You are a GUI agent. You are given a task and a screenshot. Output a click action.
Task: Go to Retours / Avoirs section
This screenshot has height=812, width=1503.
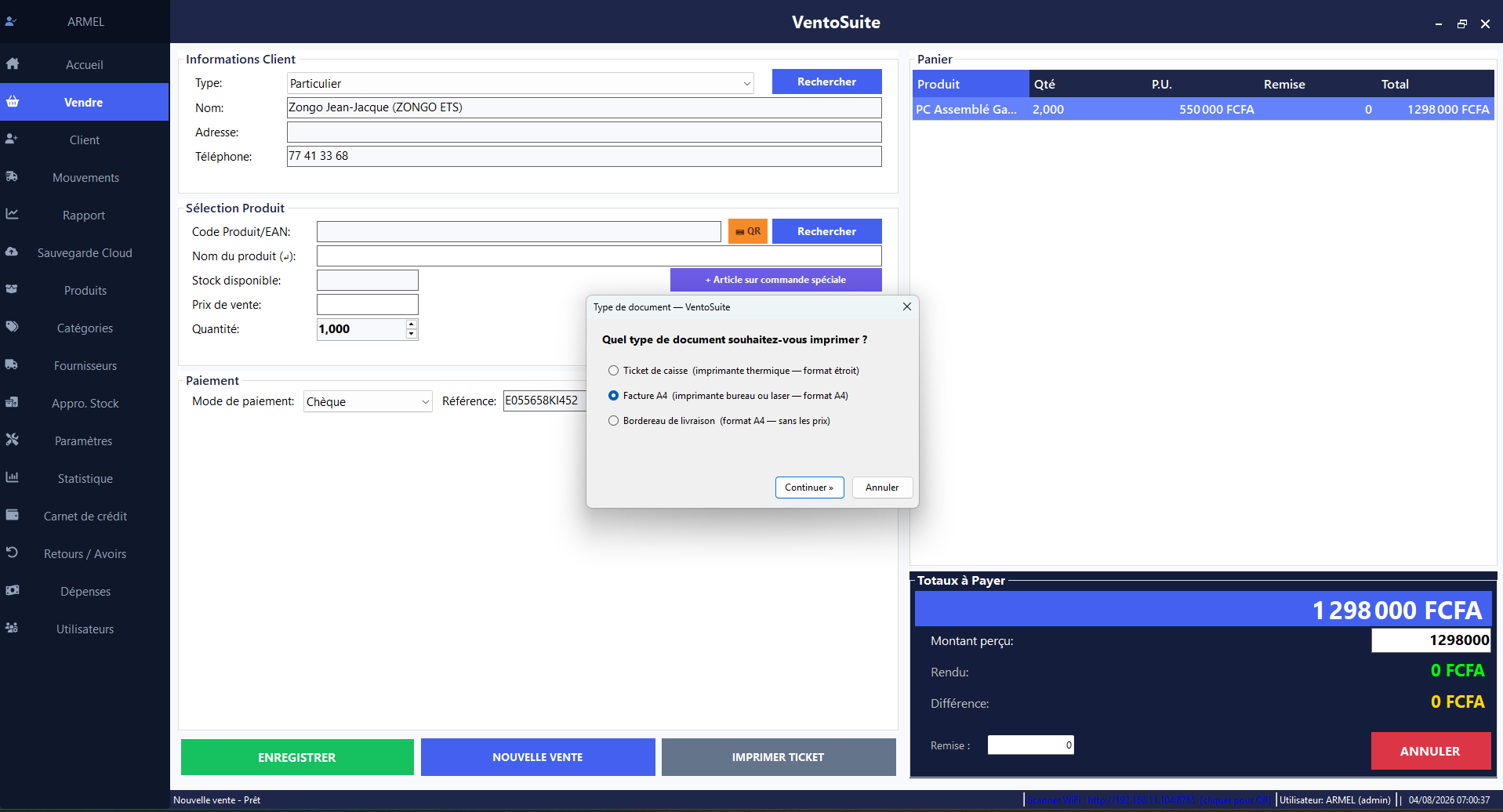(x=85, y=553)
